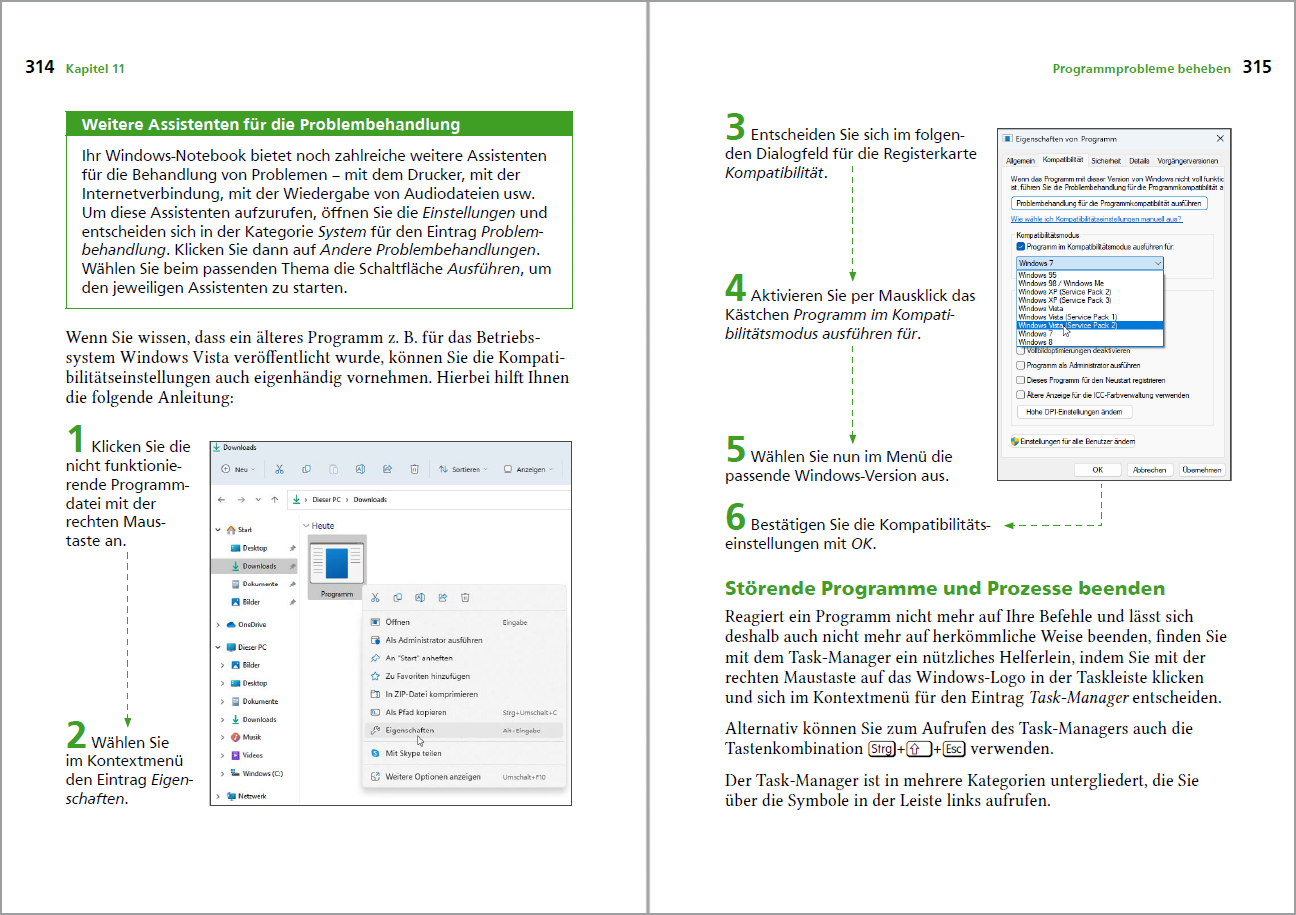
Task: Open the Windows 7 compatibility dropdown
Action: click(1089, 263)
